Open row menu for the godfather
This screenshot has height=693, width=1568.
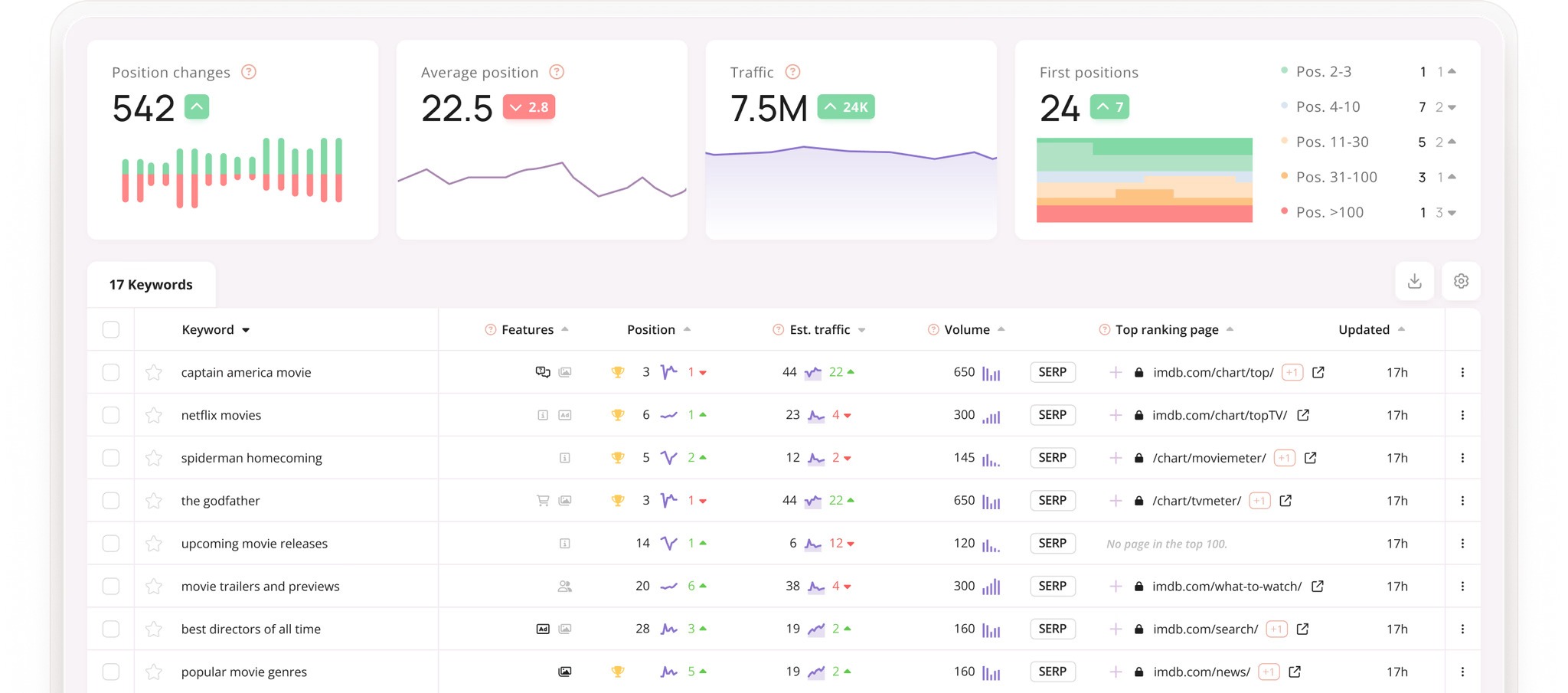1462,501
